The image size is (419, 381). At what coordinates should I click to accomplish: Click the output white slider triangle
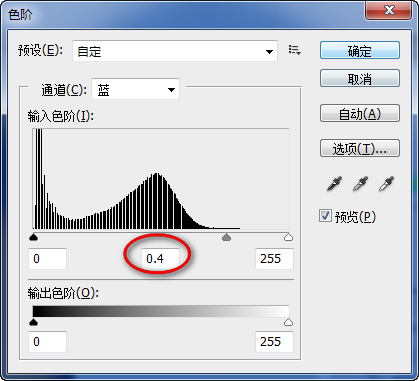point(288,322)
